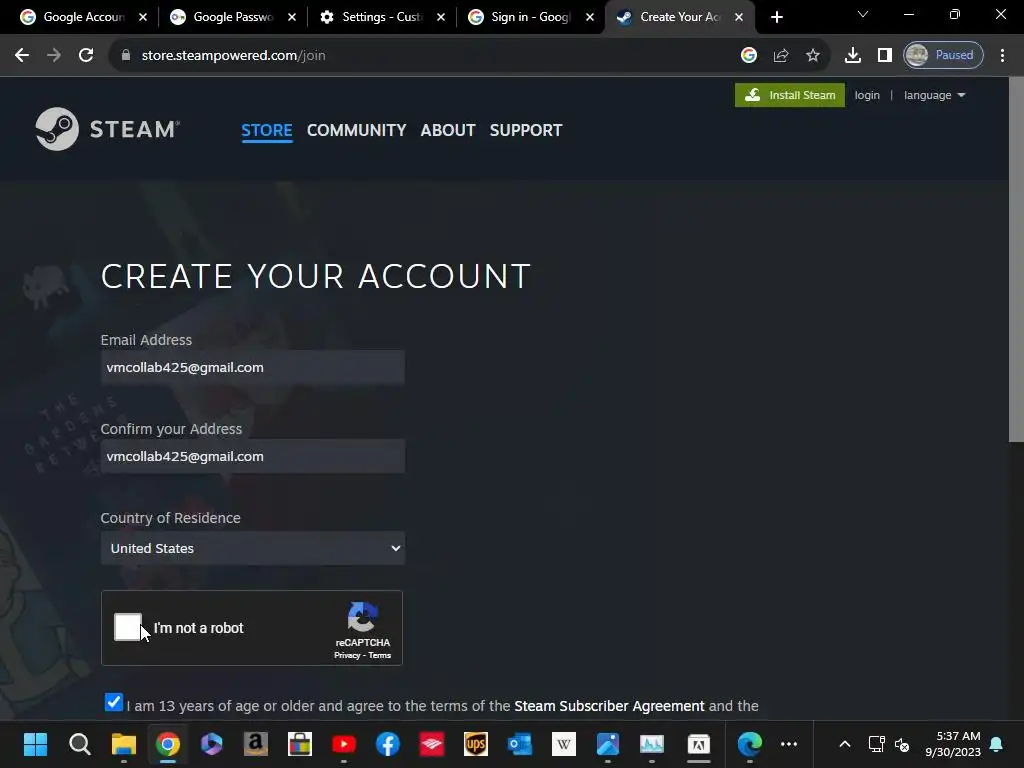Open STORE menu in Steam header

(x=266, y=131)
